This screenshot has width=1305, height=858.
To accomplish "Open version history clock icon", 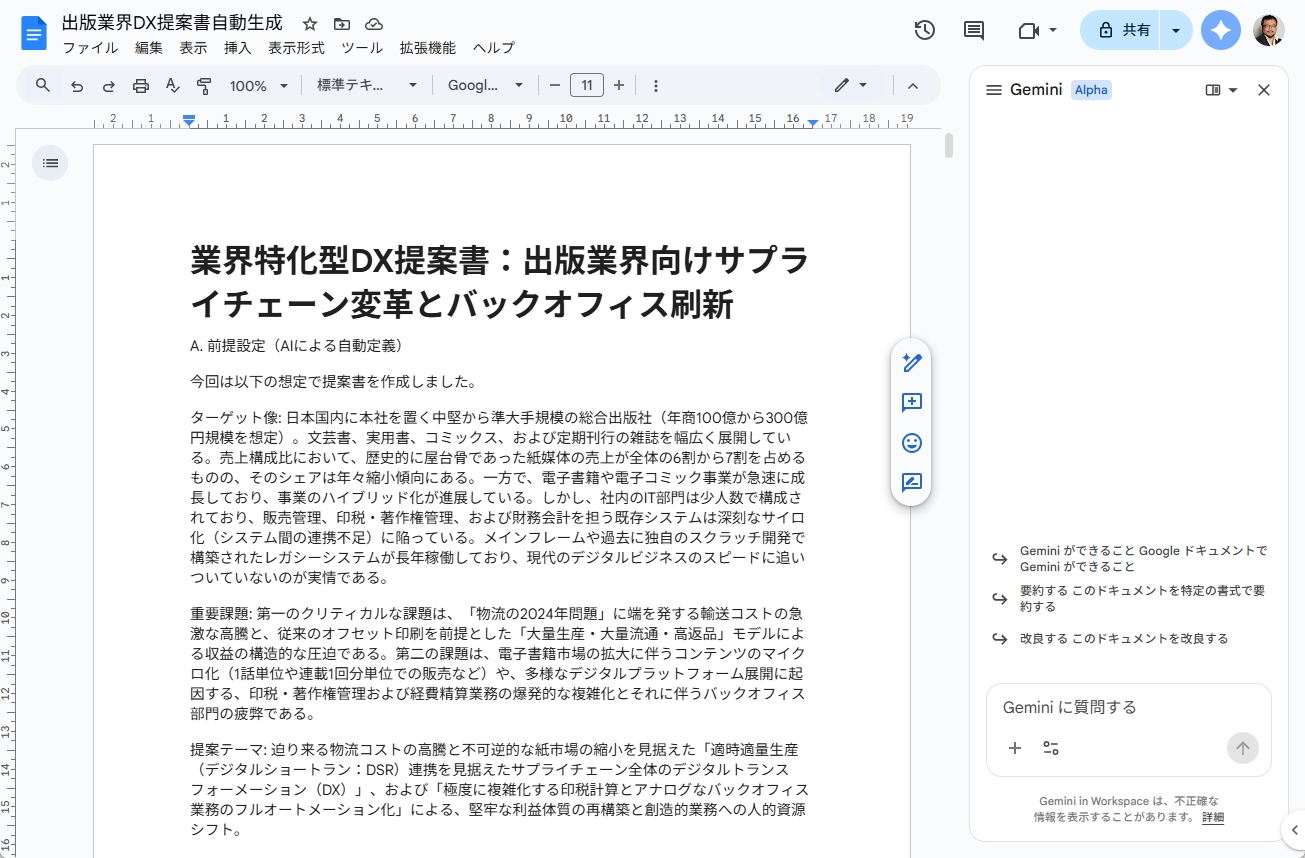I will coord(924,30).
